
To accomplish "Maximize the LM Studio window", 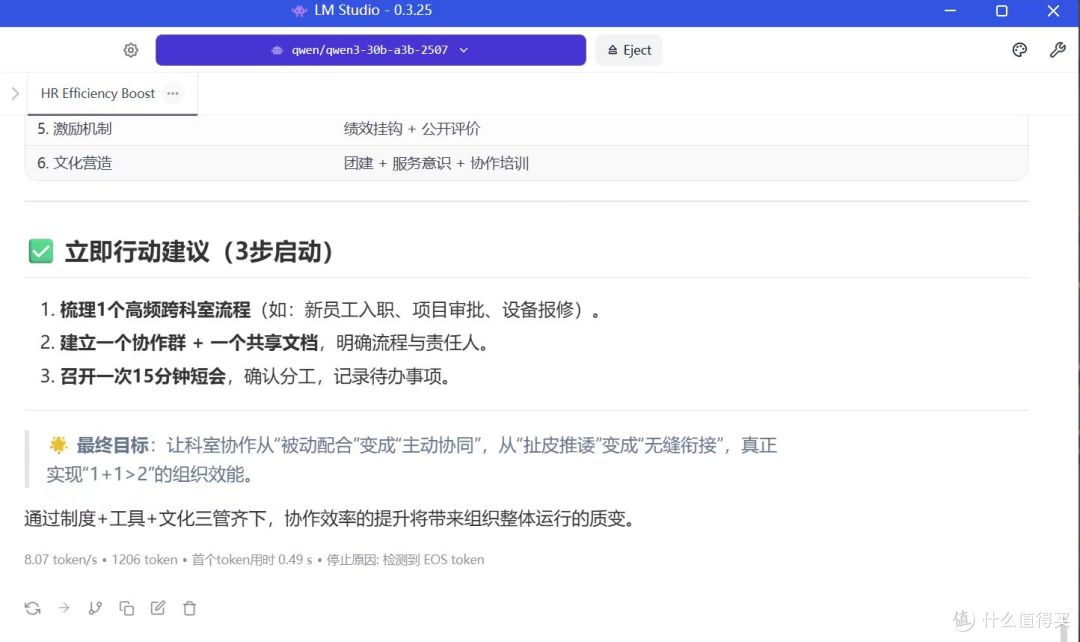I will 1002,11.
